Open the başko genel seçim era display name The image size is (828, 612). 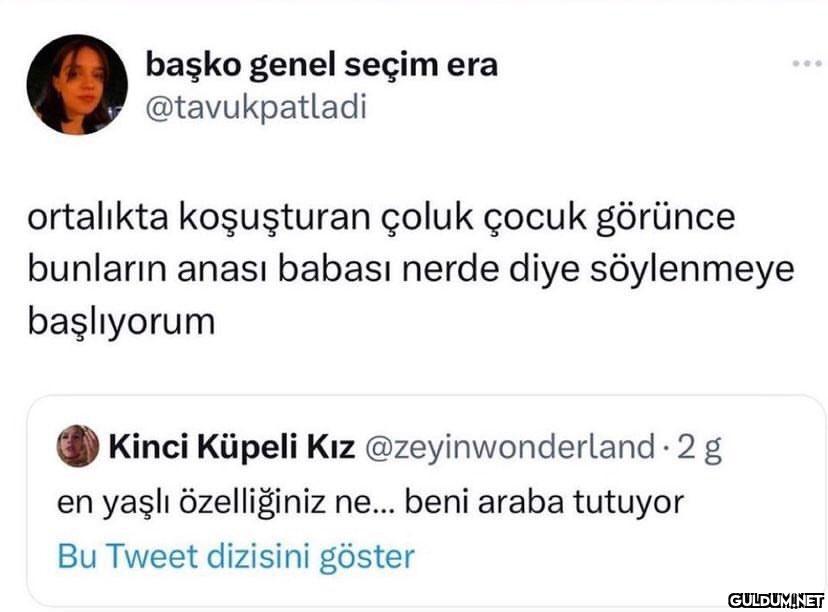pos(321,65)
